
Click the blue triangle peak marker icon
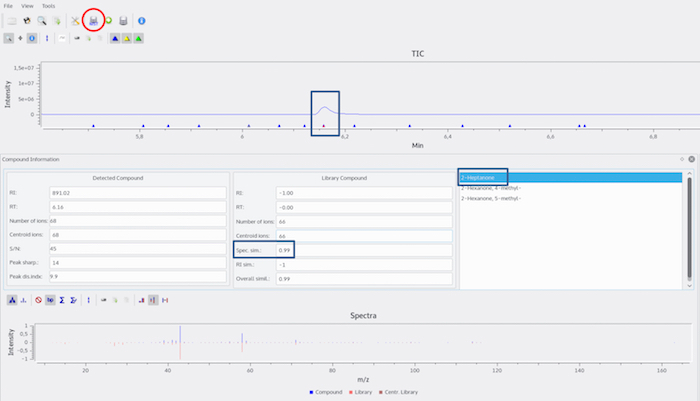point(114,38)
